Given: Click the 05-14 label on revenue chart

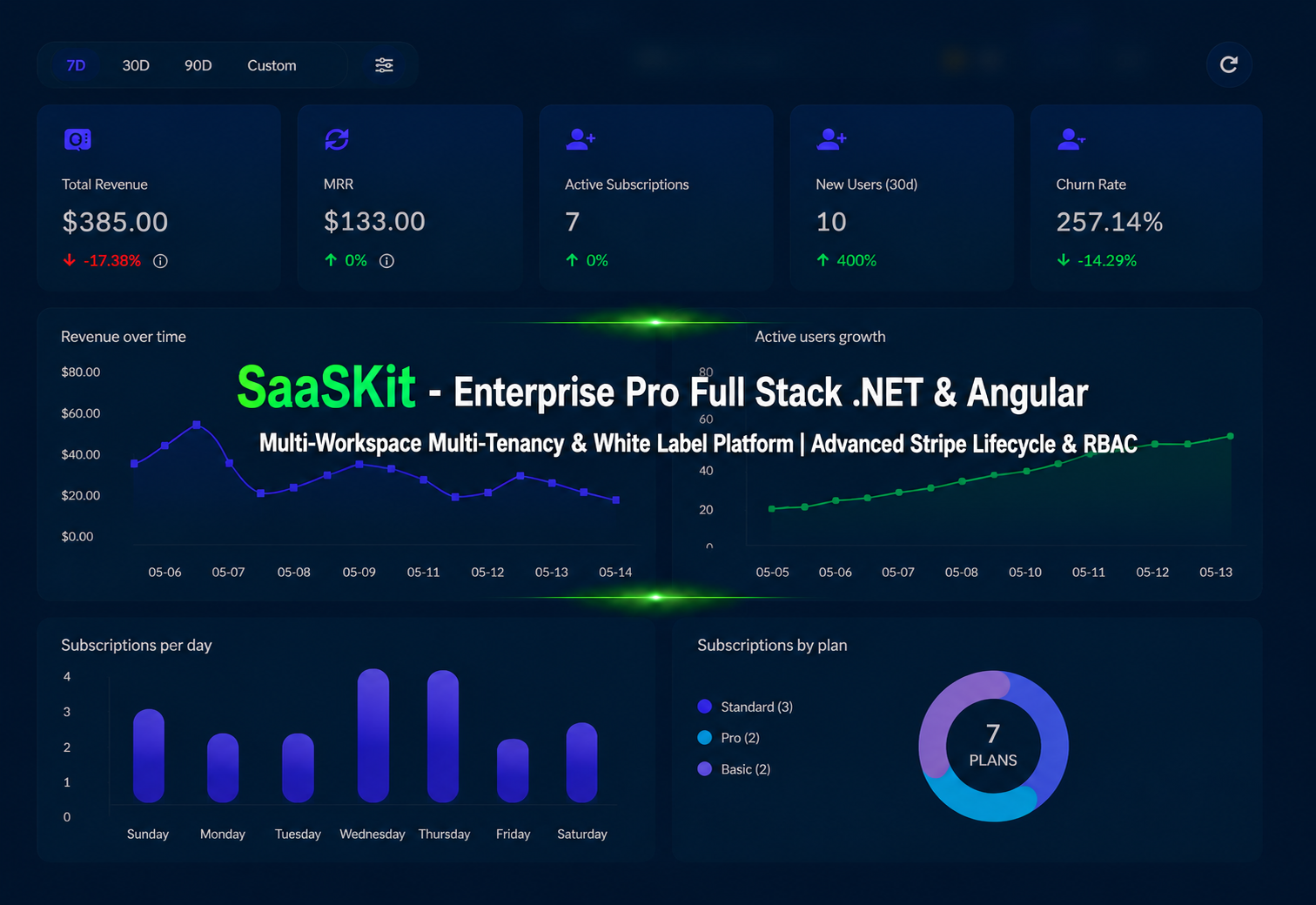Looking at the screenshot, I should [x=615, y=572].
